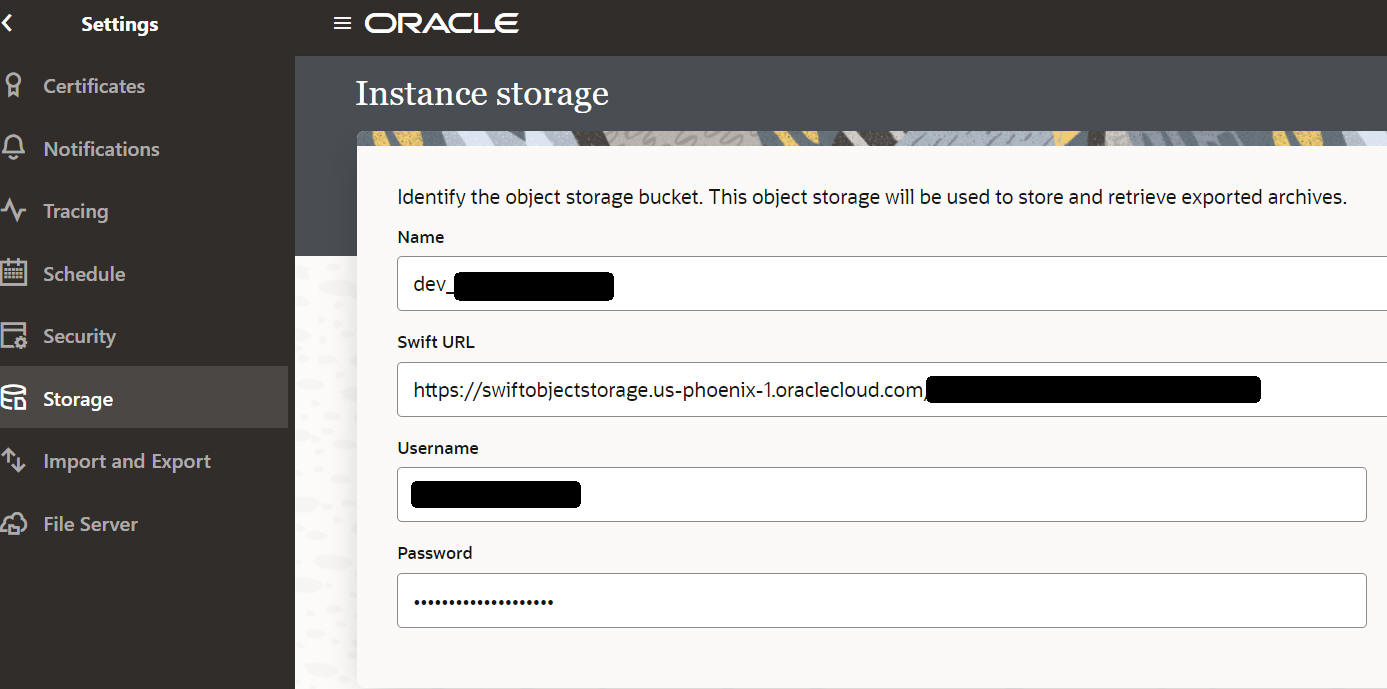Open the Certificates settings page
Image resolution: width=1387 pixels, height=689 pixels.
tap(94, 86)
